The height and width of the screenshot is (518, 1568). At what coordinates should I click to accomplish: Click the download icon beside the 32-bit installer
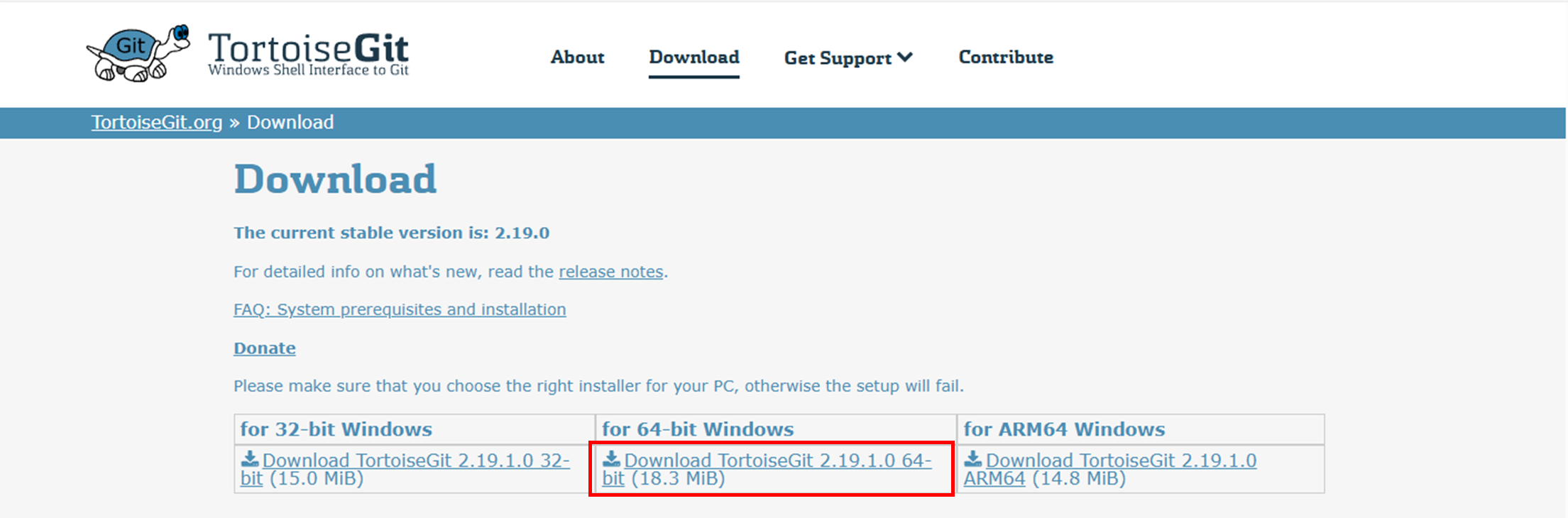250,459
